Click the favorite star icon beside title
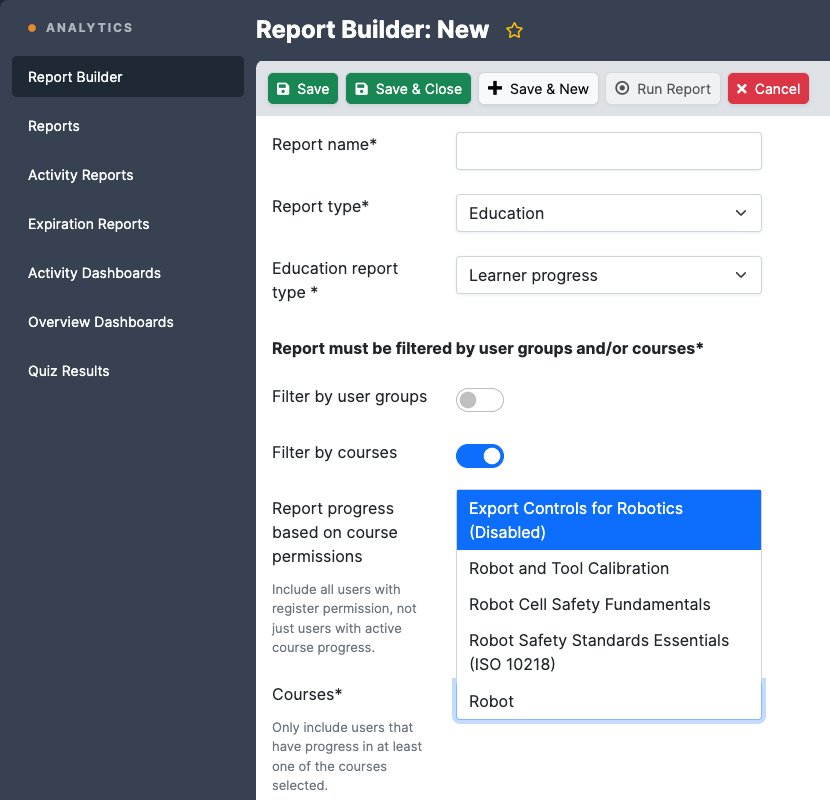This screenshot has width=830, height=800. pos(514,30)
